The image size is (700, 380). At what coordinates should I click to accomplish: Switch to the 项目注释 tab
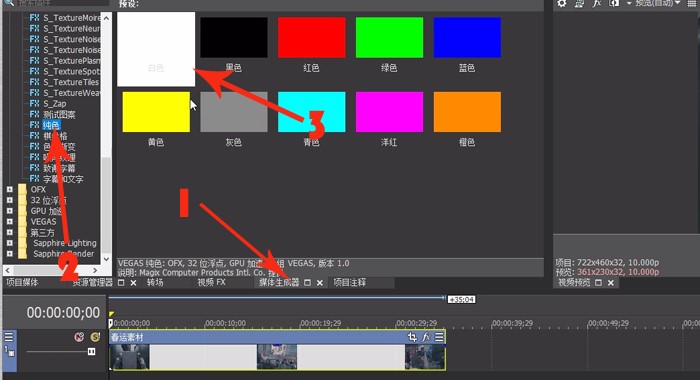point(350,283)
